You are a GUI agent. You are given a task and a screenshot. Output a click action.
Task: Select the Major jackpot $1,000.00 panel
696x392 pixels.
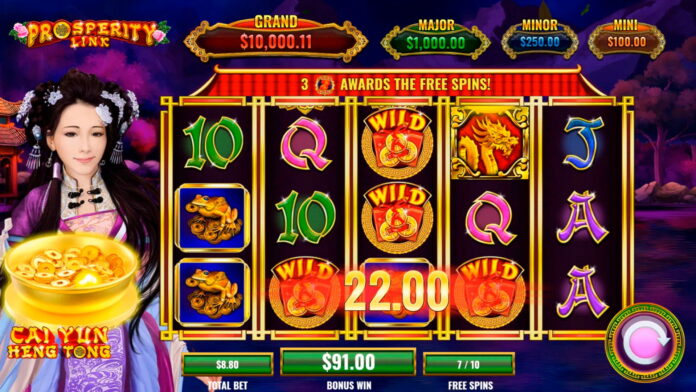pos(435,41)
